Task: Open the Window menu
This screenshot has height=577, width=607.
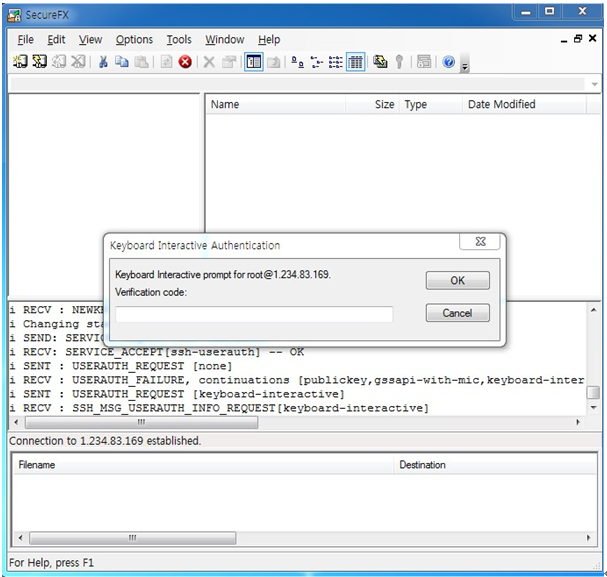Action: [225, 39]
